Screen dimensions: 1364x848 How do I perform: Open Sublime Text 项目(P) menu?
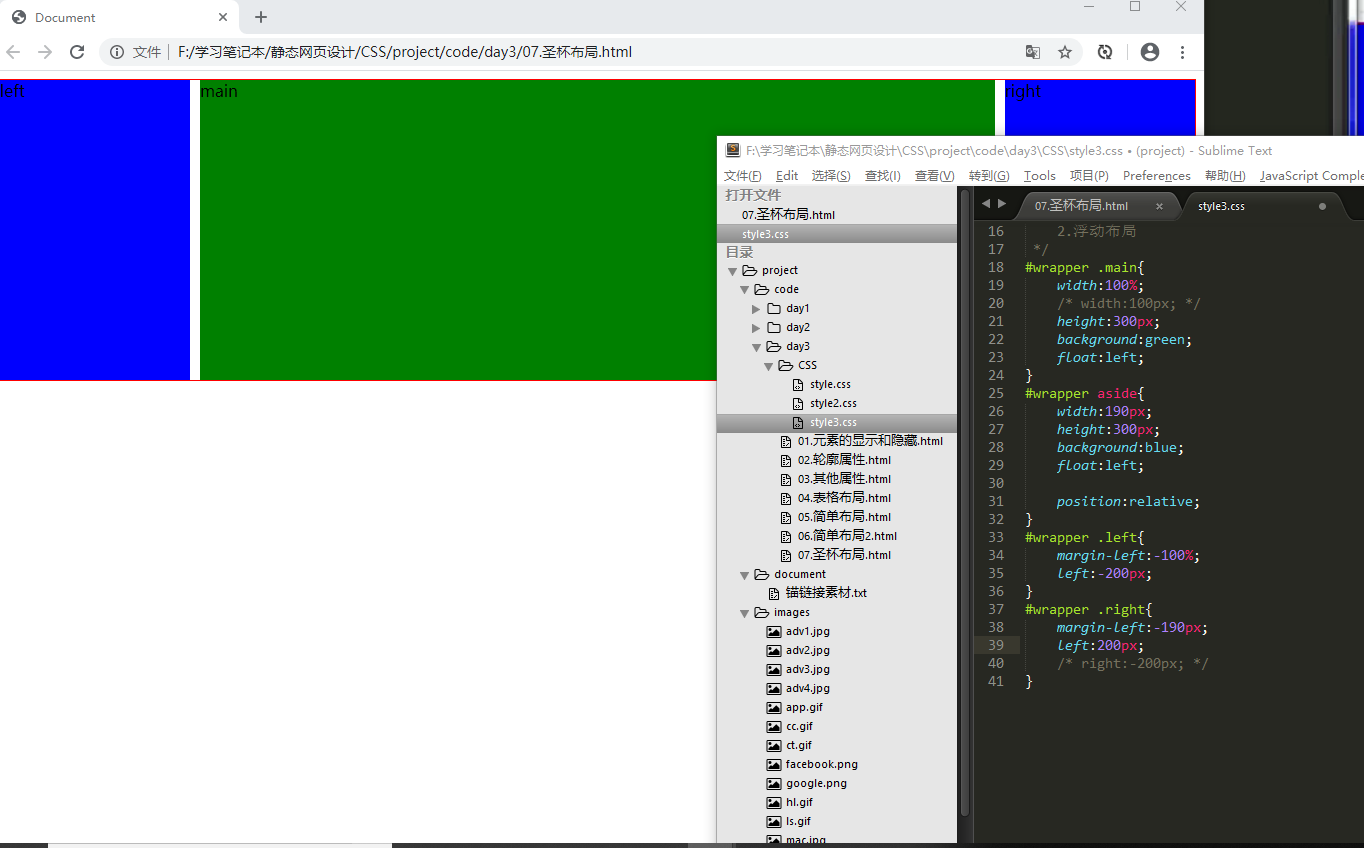(x=1089, y=176)
